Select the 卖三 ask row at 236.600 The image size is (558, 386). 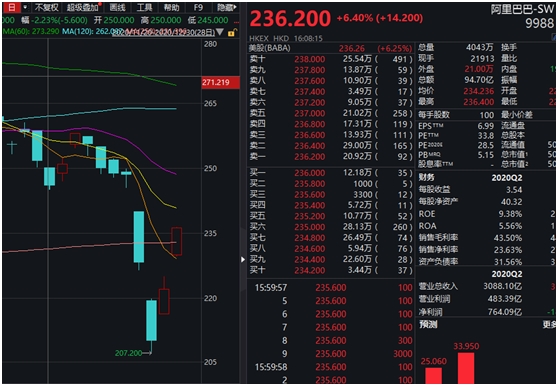(330, 135)
